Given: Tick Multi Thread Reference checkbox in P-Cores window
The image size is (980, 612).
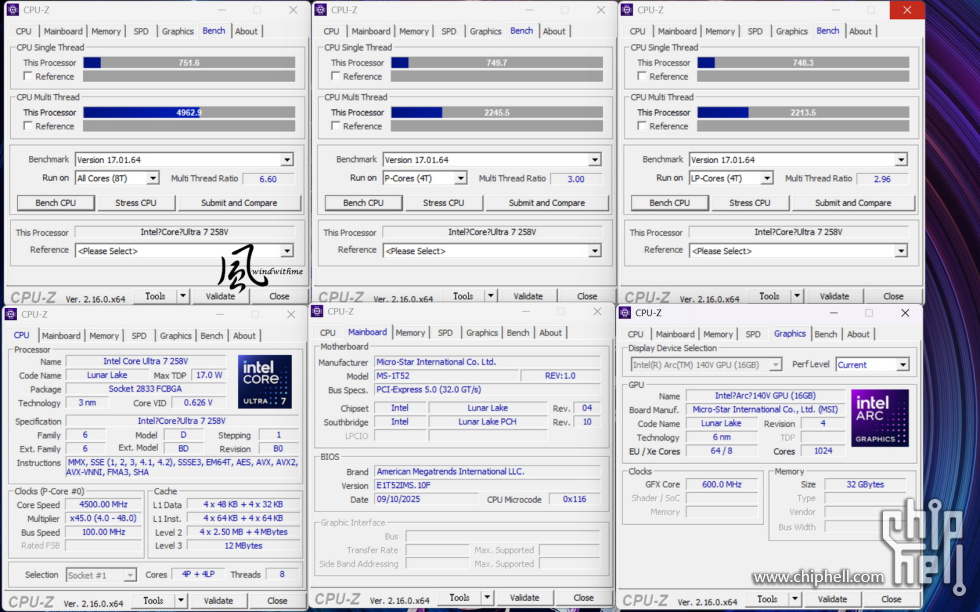Looking at the screenshot, I should [336, 127].
